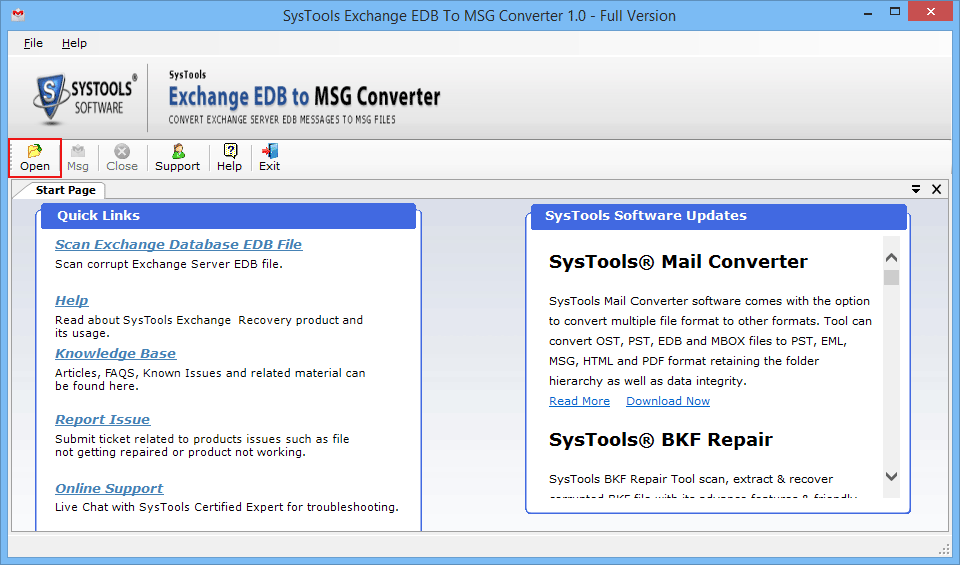The image size is (960, 565).
Task: Click the Quick Links panel header
Action: (x=228, y=215)
